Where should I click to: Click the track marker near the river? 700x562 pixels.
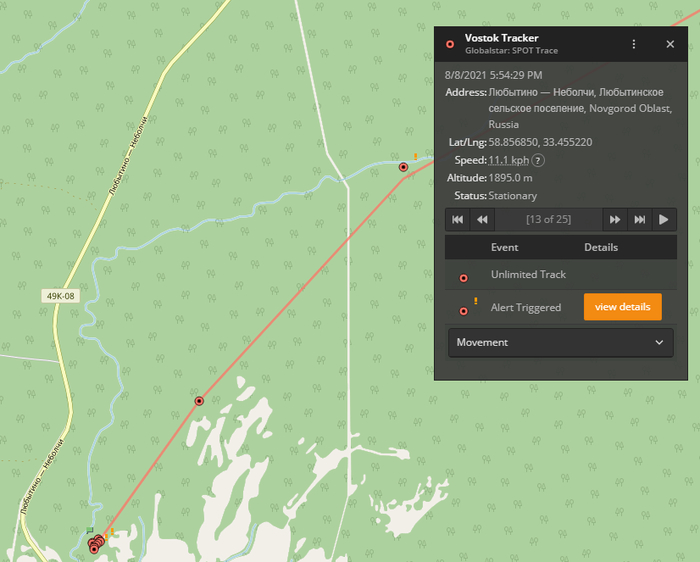(403, 167)
